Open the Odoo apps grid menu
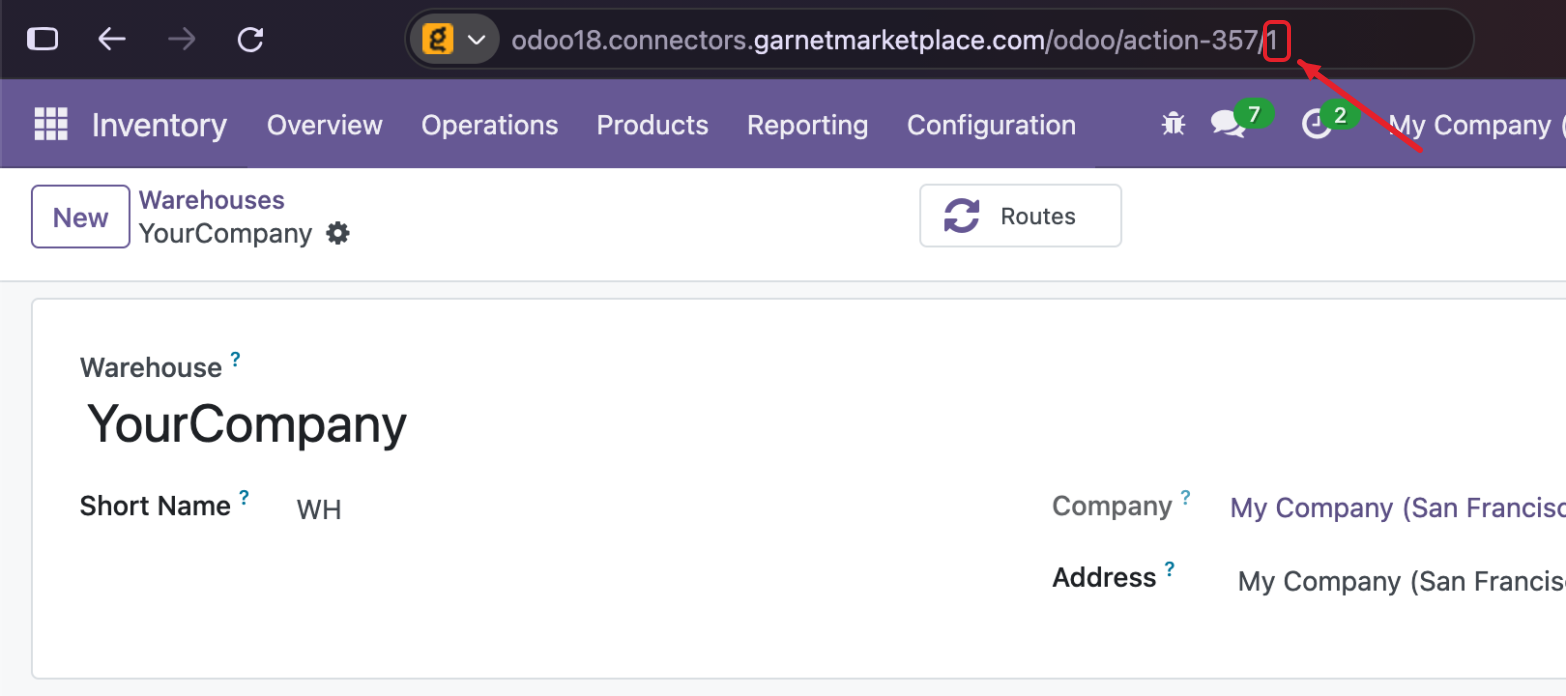This screenshot has width=1566, height=696. (51, 124)
